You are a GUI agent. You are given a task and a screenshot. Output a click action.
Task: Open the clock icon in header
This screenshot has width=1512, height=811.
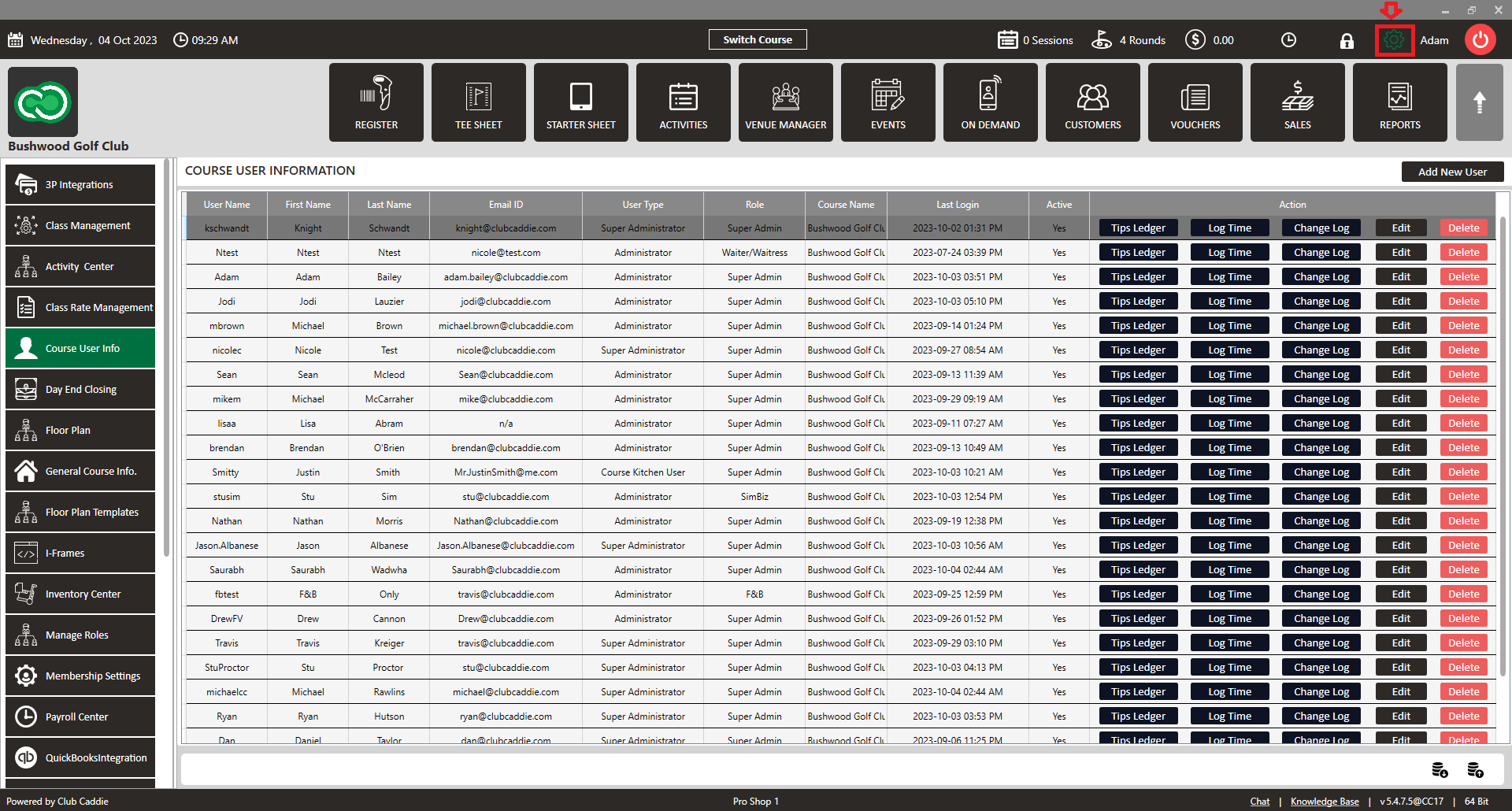pyautogui.click(x=1288, y=40)
